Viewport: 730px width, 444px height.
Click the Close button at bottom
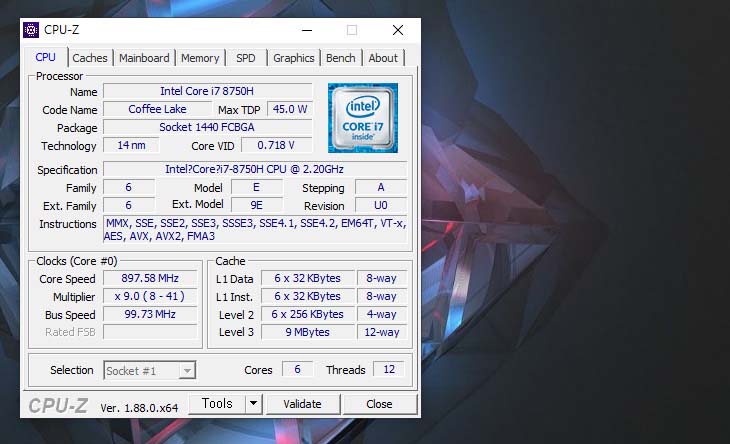click(x=379, y=404)
